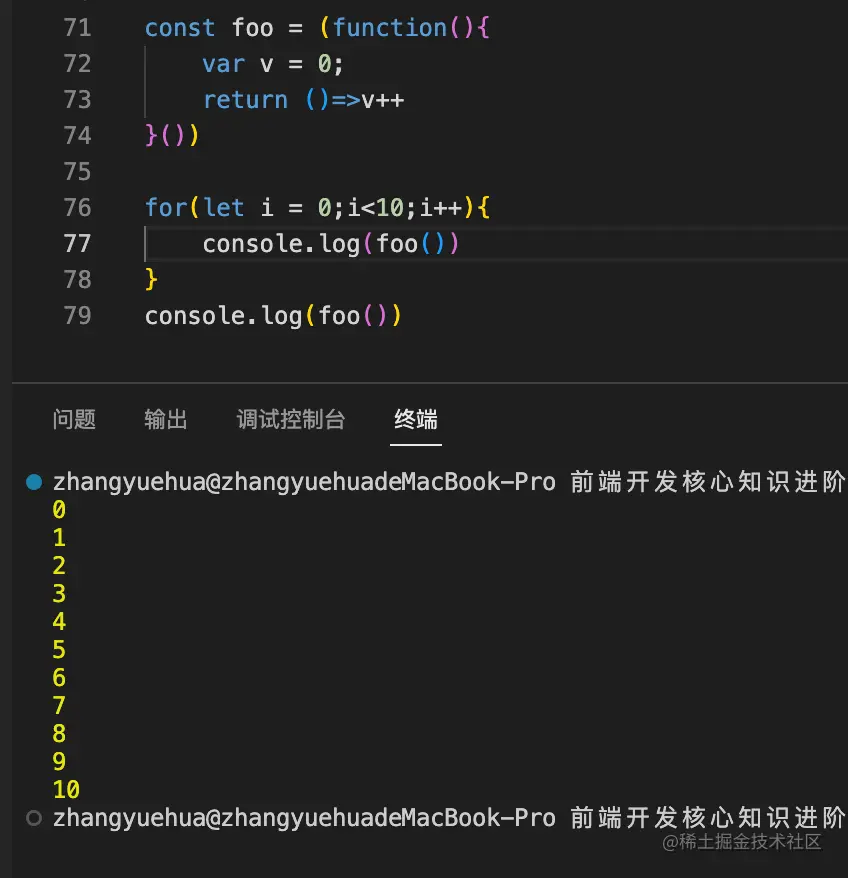The width and height of the screenshot is (848, 878).
Task: Click the 'function' keyword on line 71
Action: 390,28
